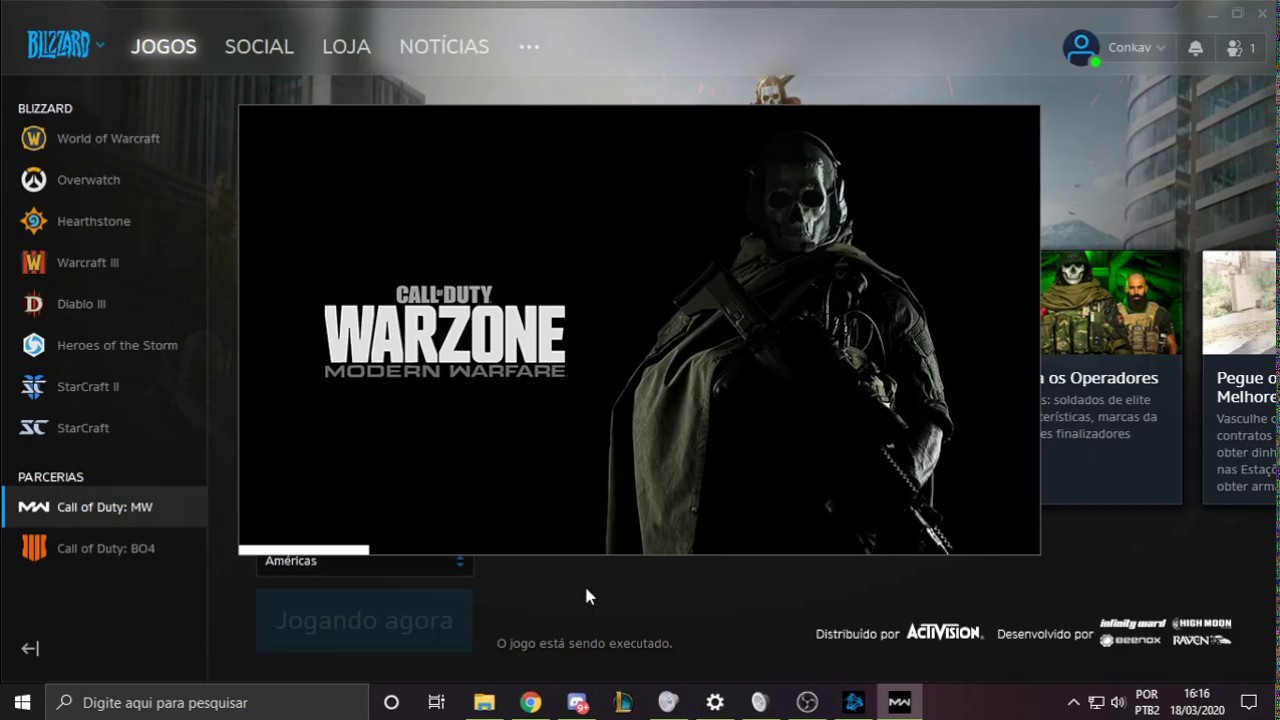Click the Conkav profile avatar
1280x720 pixels.
tap(1080, 48)
